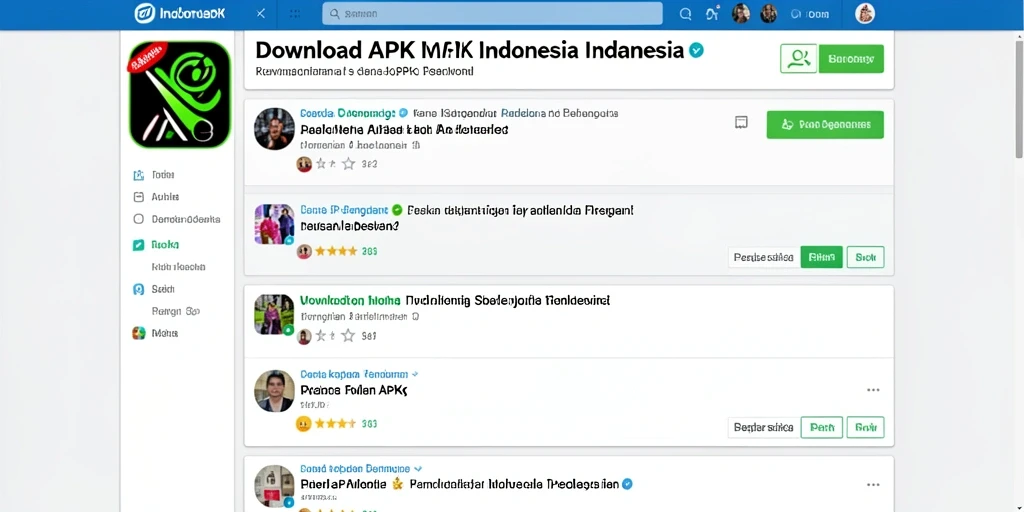
Task: Open the portrait avatar of the APKs post
Action: click(274, 391)
